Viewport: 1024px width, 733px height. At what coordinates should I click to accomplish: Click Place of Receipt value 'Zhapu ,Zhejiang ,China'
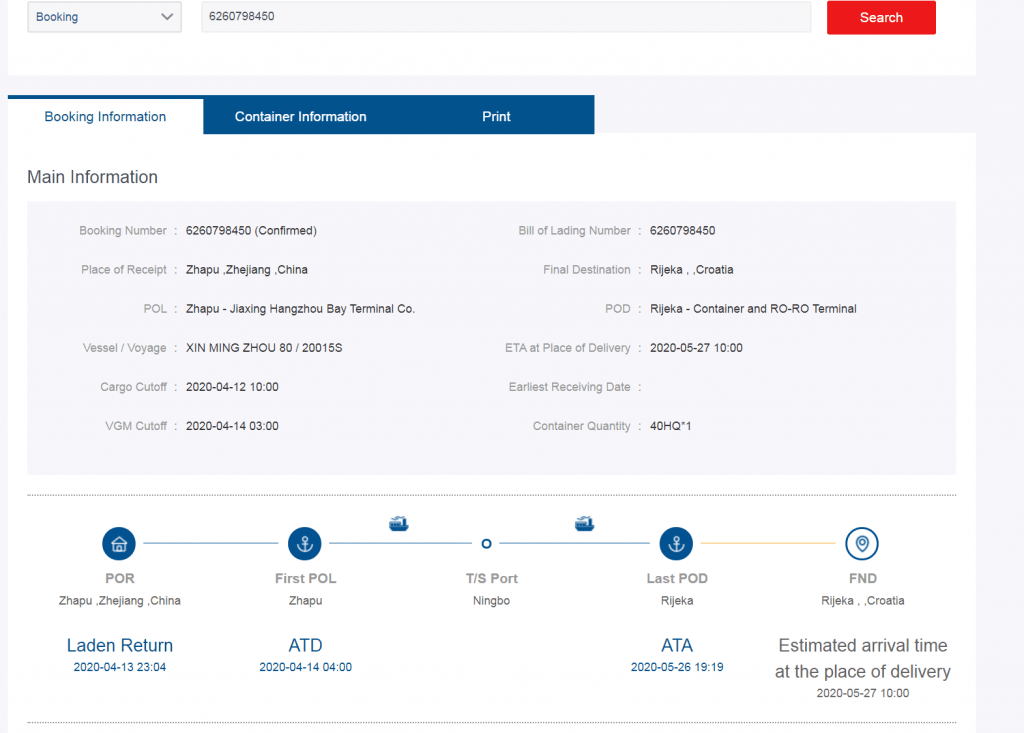pos(247,270)
